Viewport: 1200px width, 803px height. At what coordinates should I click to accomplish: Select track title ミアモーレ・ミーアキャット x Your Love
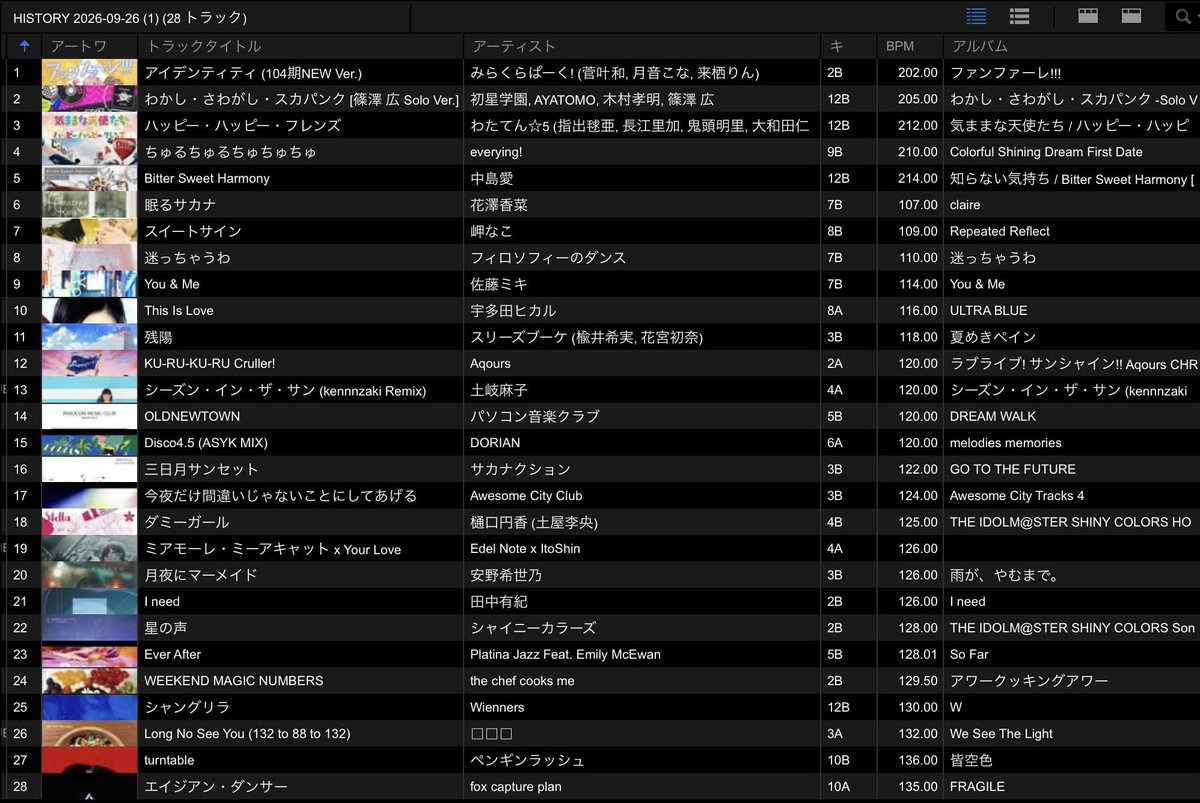272,548
